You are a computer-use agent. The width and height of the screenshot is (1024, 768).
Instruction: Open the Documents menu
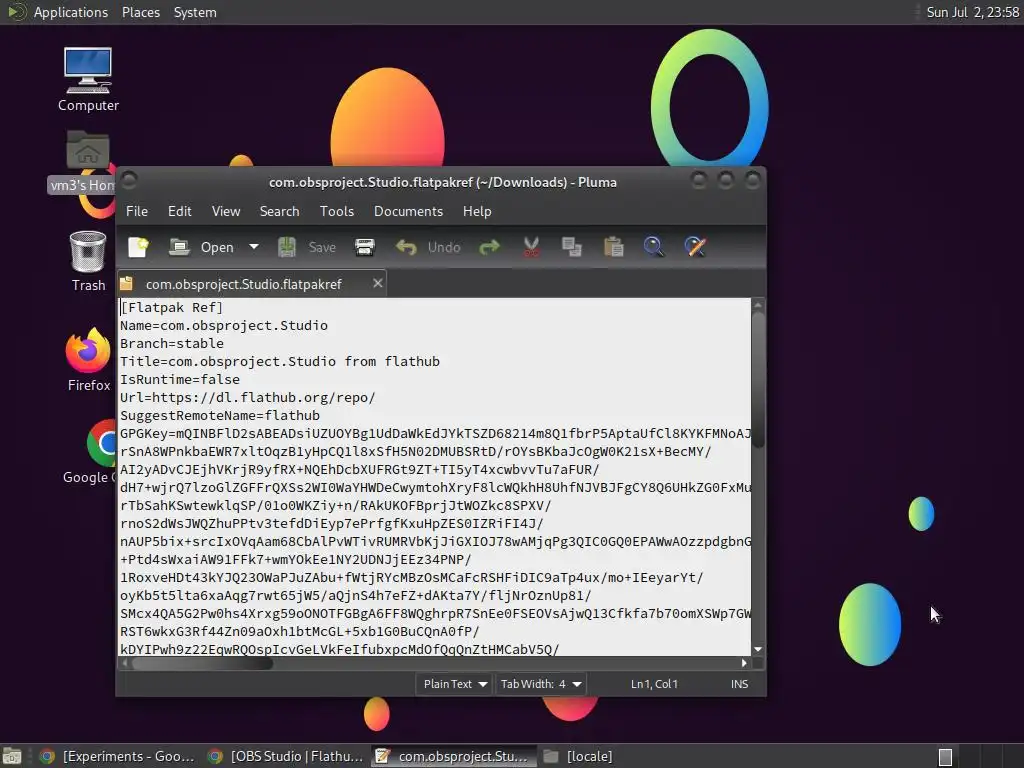pos(408,212)
